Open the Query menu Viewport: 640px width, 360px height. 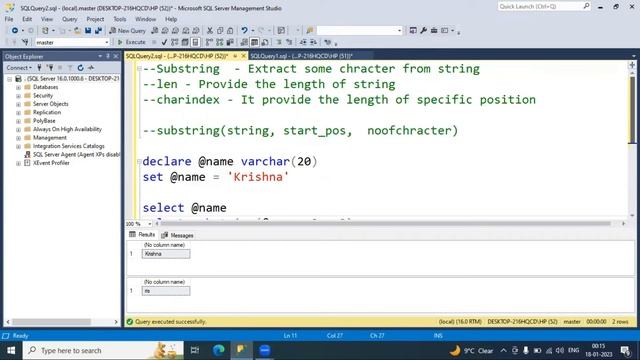(x=69, y=19)
